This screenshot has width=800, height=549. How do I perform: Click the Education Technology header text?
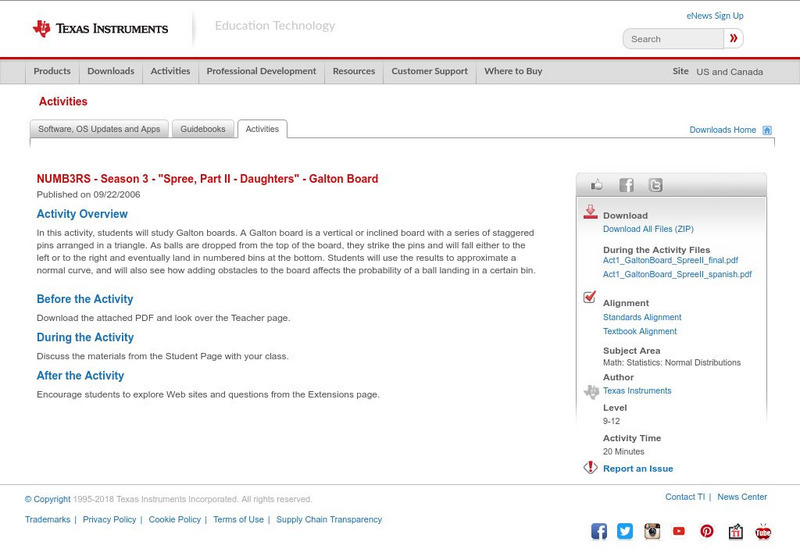tap(274, 26)
